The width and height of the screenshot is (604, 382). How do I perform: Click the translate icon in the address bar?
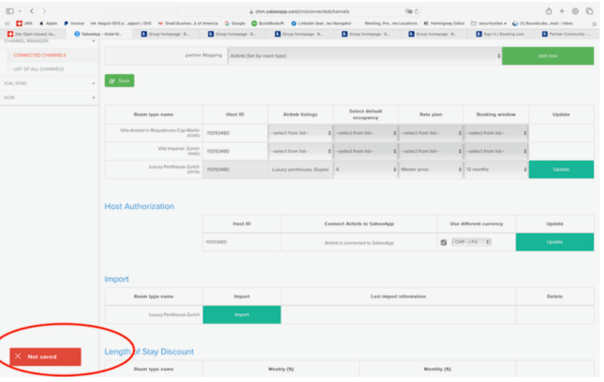click(x=408, y=12)
